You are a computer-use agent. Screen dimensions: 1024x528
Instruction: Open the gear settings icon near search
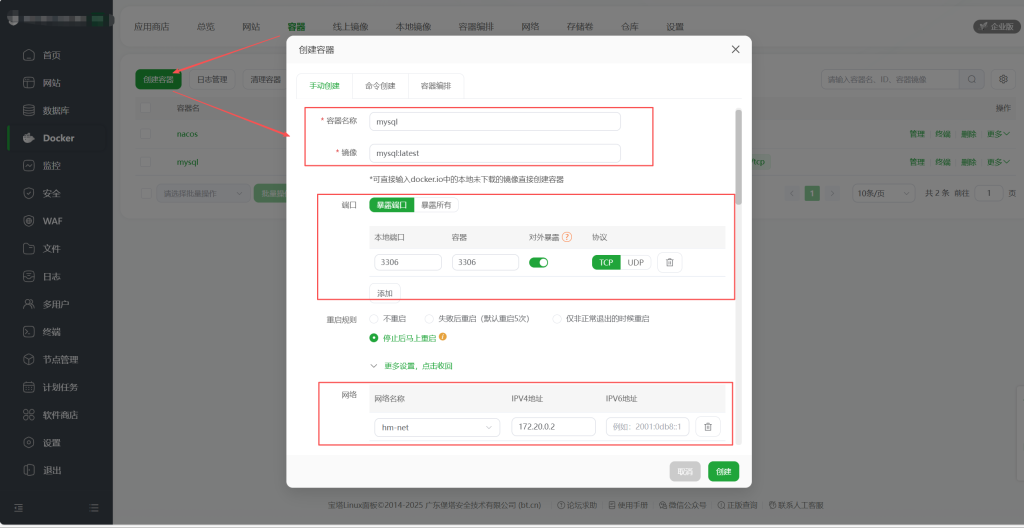click(x=1004, y=79)
